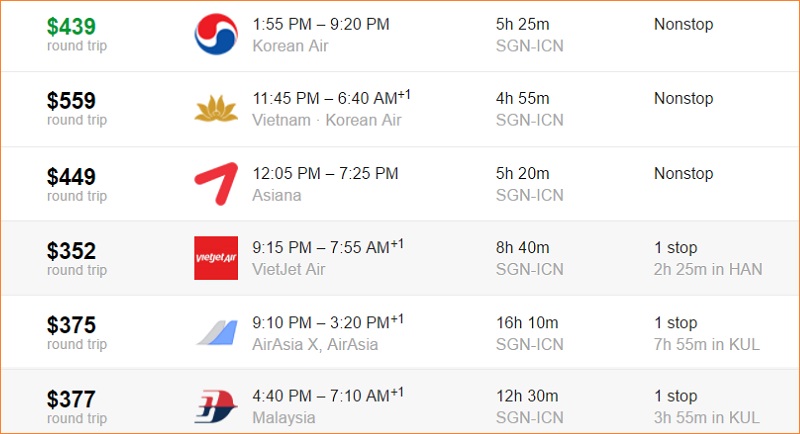Open the 1:55 PM – 9:20 PM flight
Screen dimensions: 800x434
click(x=321, y=24)
